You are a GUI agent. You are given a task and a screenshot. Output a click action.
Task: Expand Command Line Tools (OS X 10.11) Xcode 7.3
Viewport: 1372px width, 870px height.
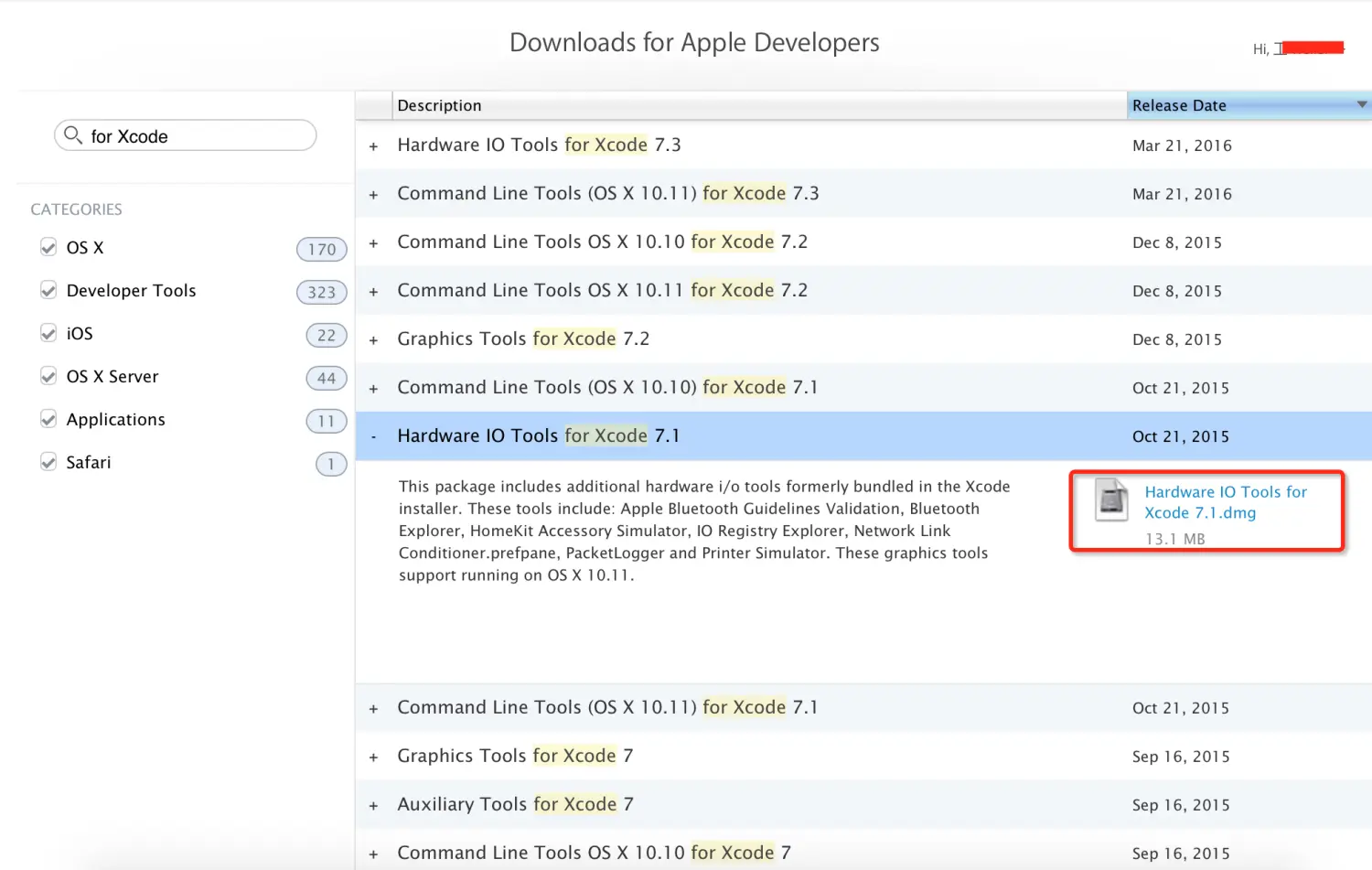coord(373,195)
